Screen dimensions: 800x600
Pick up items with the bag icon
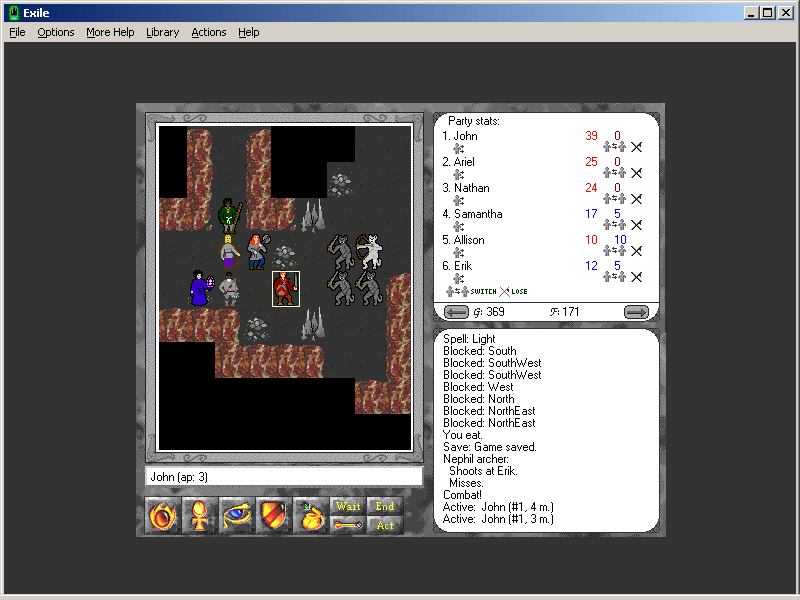(311, 515)
